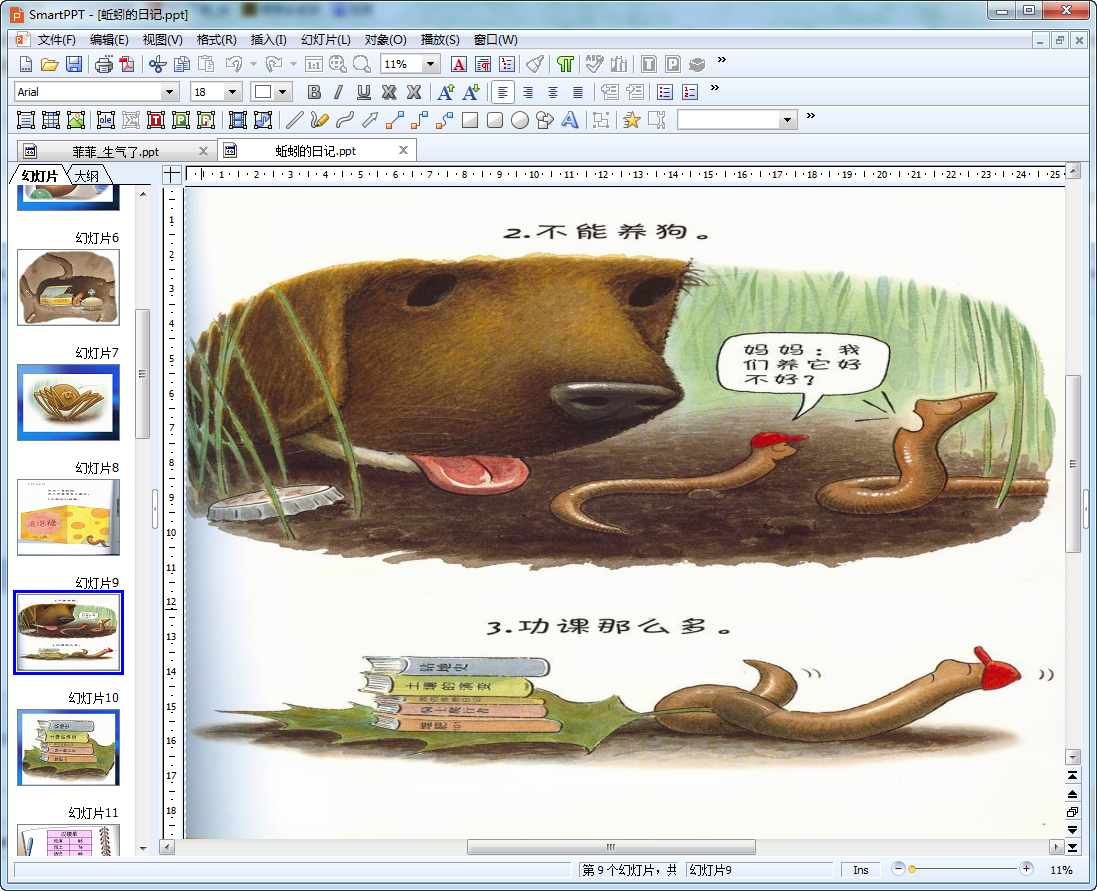Close the 蚯蚓的日记.ppt tab

click(403, 150)
